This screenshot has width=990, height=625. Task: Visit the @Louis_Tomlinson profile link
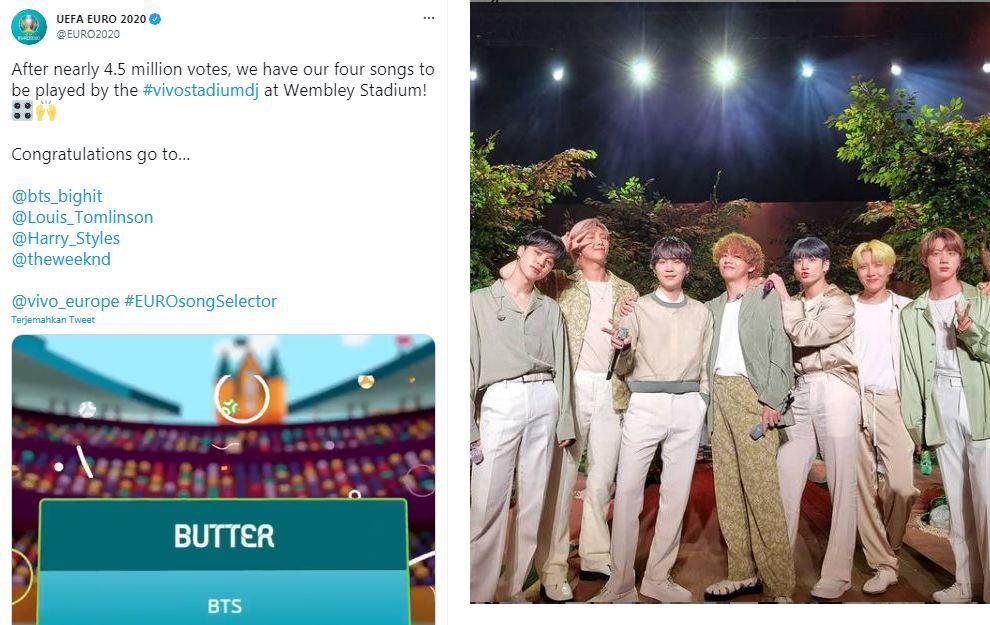[82, 217]
